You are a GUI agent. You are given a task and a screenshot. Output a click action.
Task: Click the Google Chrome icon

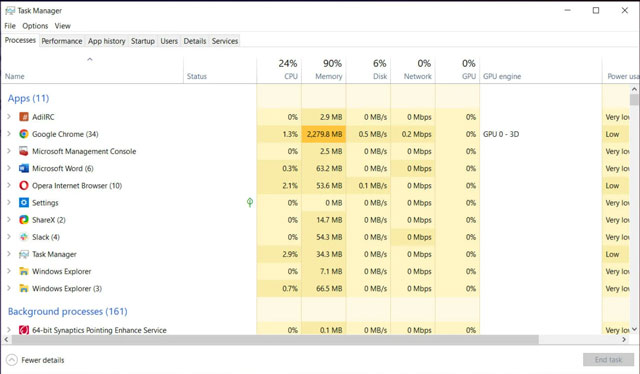pyautogui.click(x=24, y=134)
